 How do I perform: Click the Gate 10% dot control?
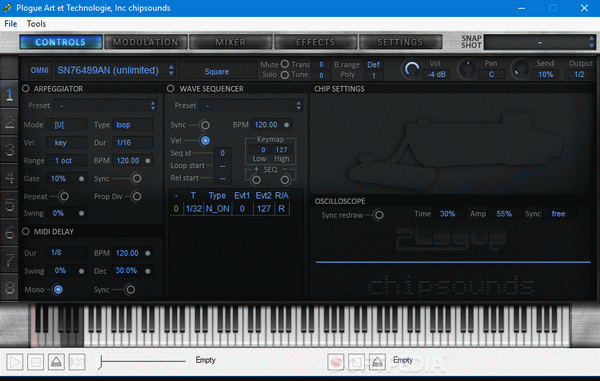[x=82, y=179]
